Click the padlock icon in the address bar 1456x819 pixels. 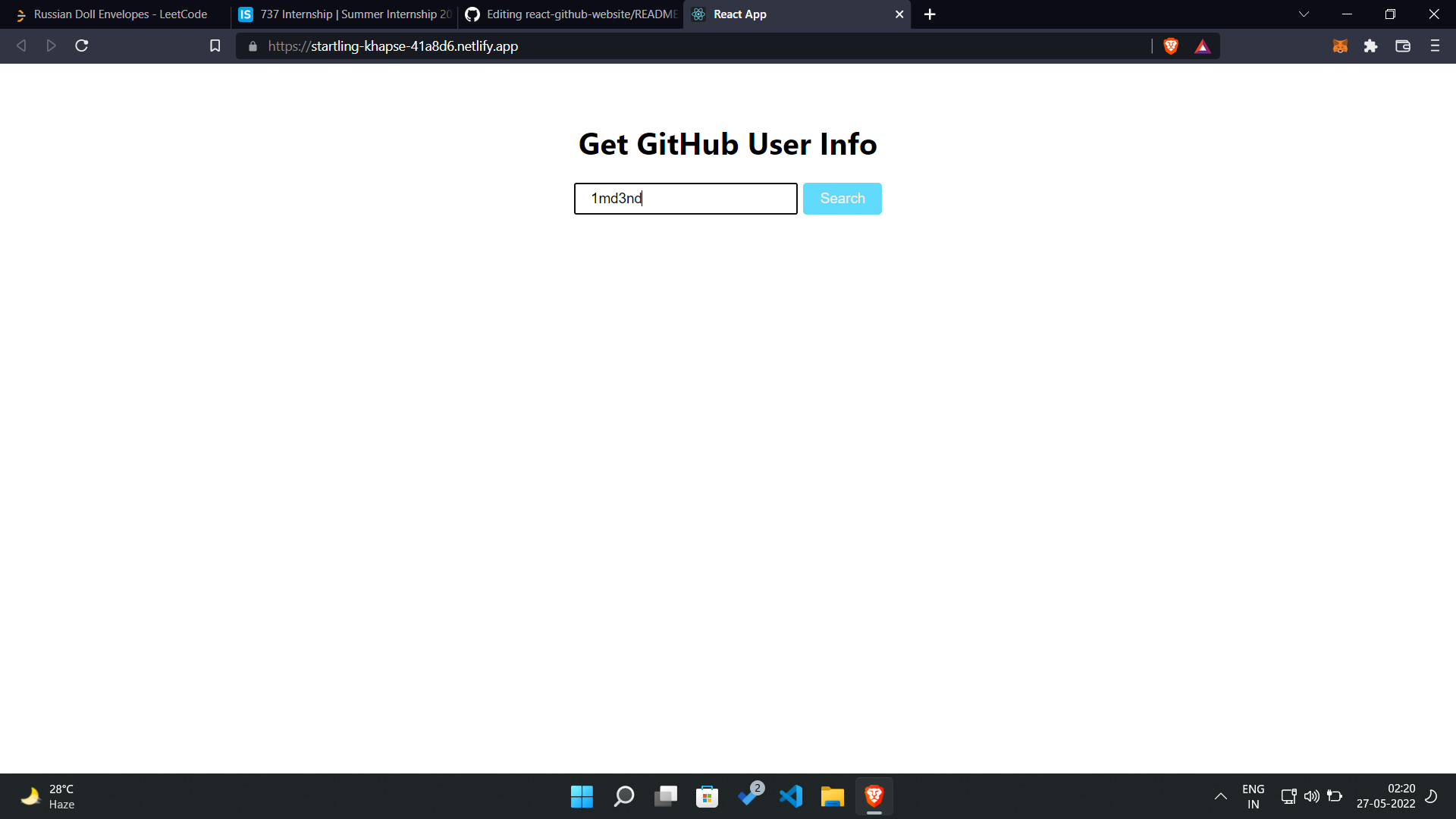pos(251,46)
